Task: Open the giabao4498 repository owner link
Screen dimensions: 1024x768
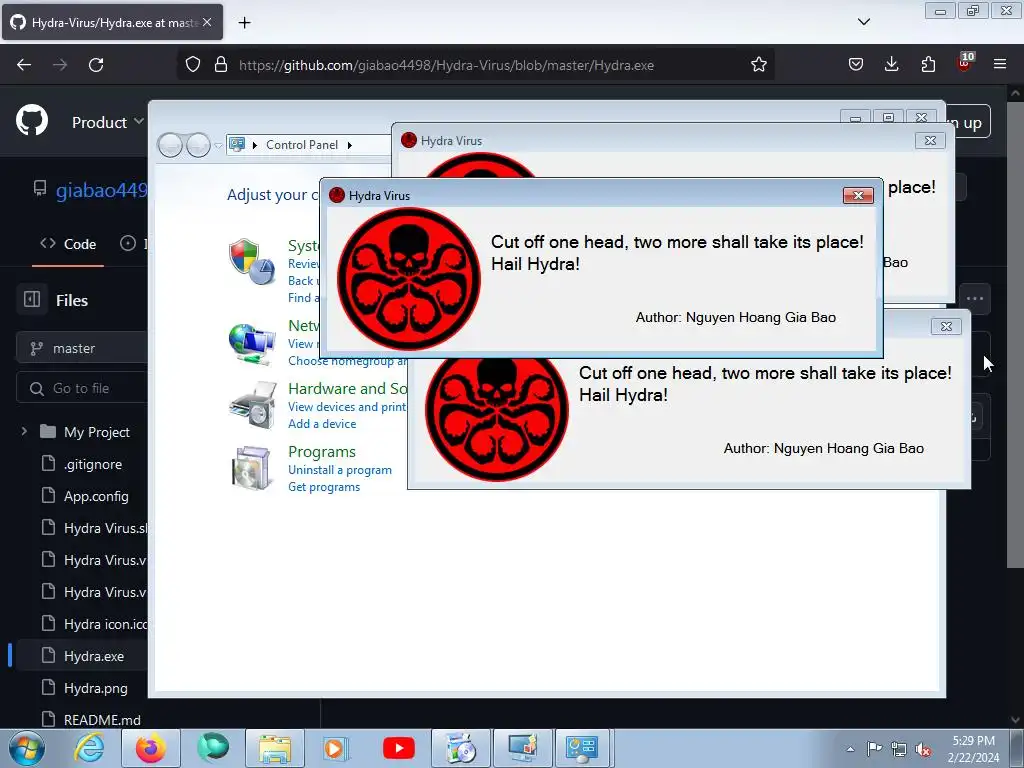Action: pos(101,190)
